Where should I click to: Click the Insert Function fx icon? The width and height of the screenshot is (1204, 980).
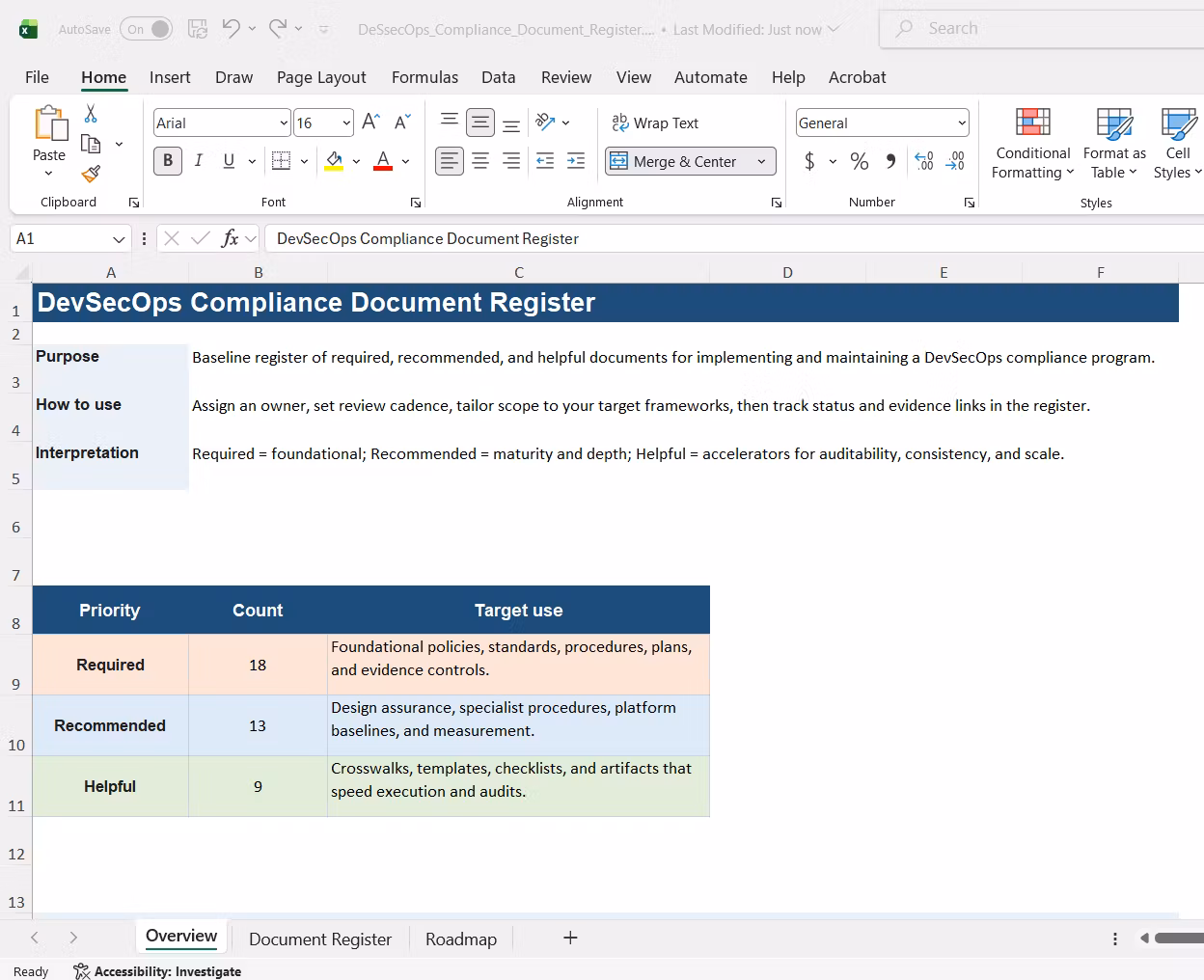[x=230, y=238]
